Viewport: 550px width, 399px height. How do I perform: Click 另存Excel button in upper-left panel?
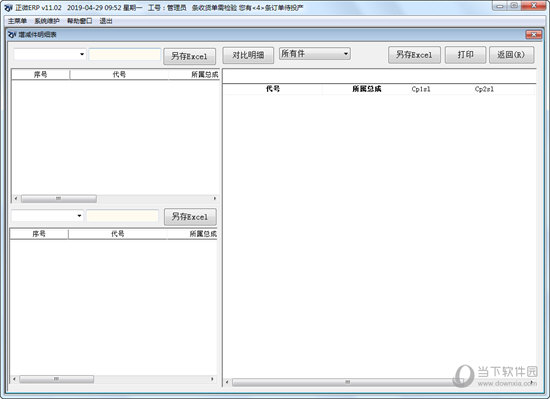[x=189, y=56]
